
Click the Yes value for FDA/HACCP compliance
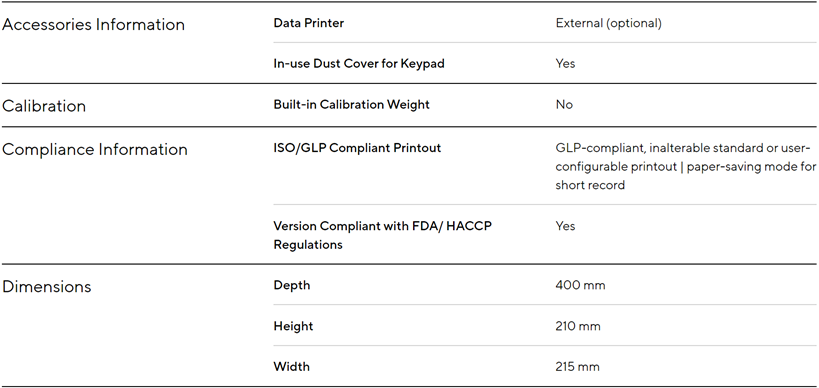tap(565, 226)
